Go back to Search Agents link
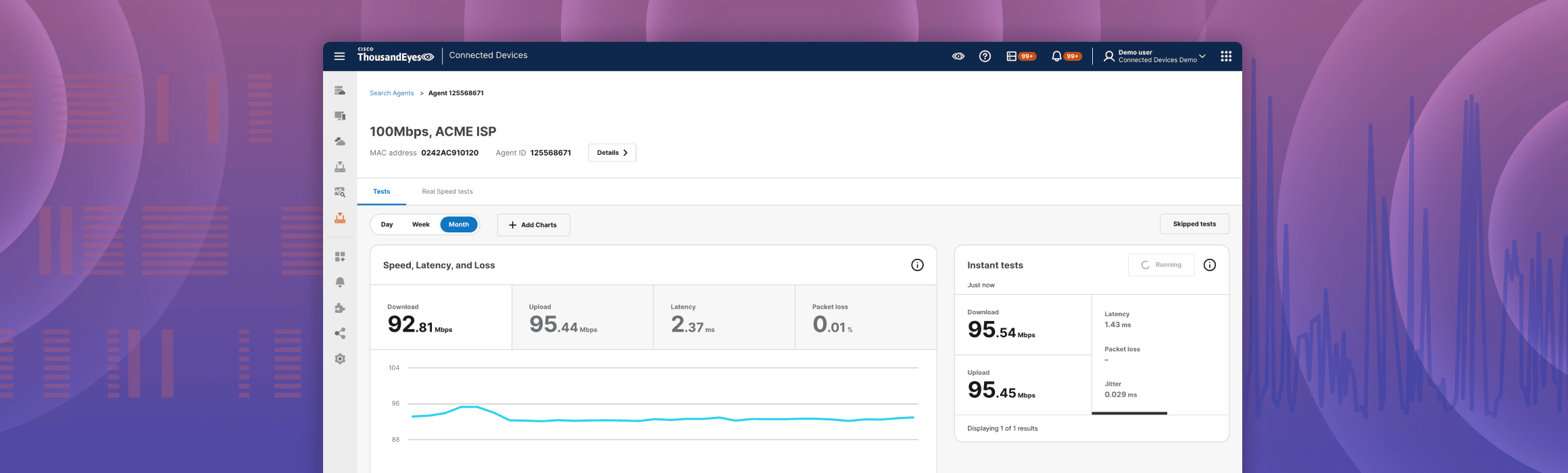The height and width of the screenshot is (473, 1568). (391, 93)
